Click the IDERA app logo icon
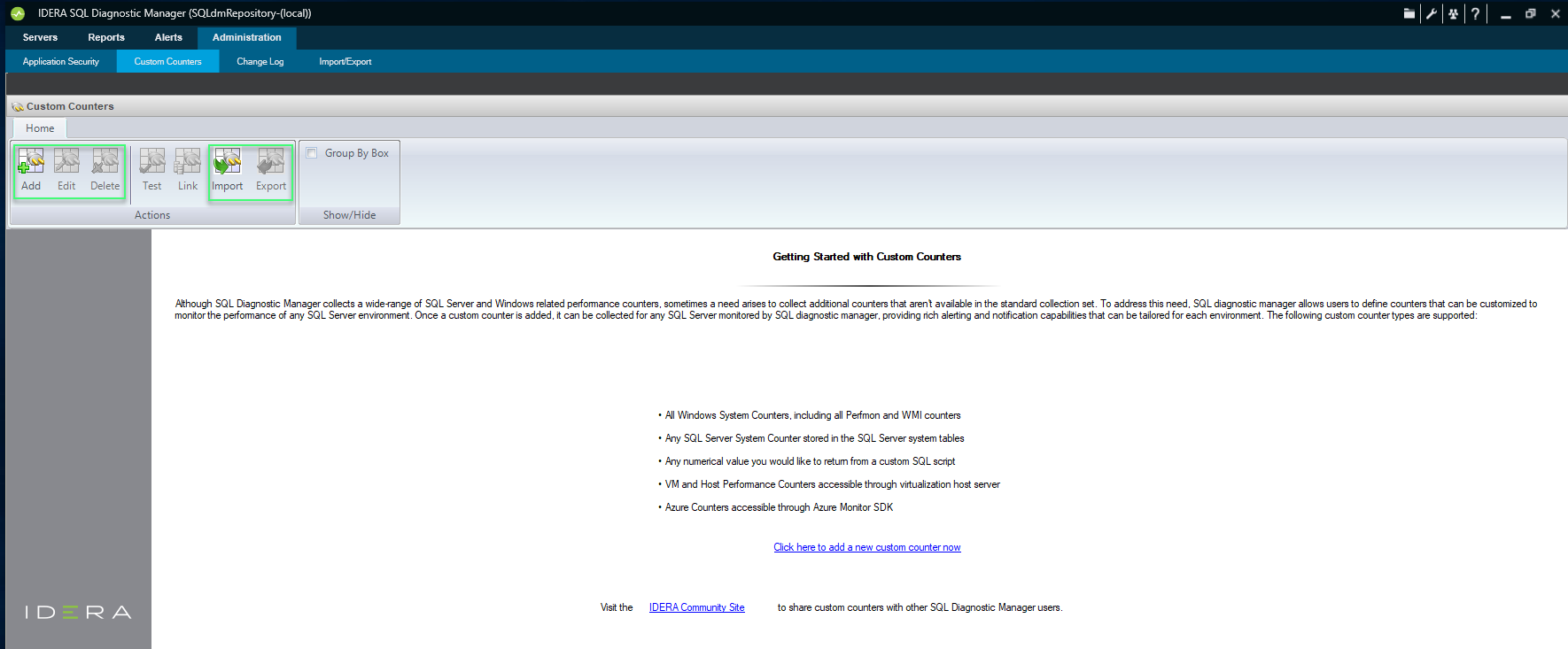Viewport: 1568px width, 649px height. (18, 13)
